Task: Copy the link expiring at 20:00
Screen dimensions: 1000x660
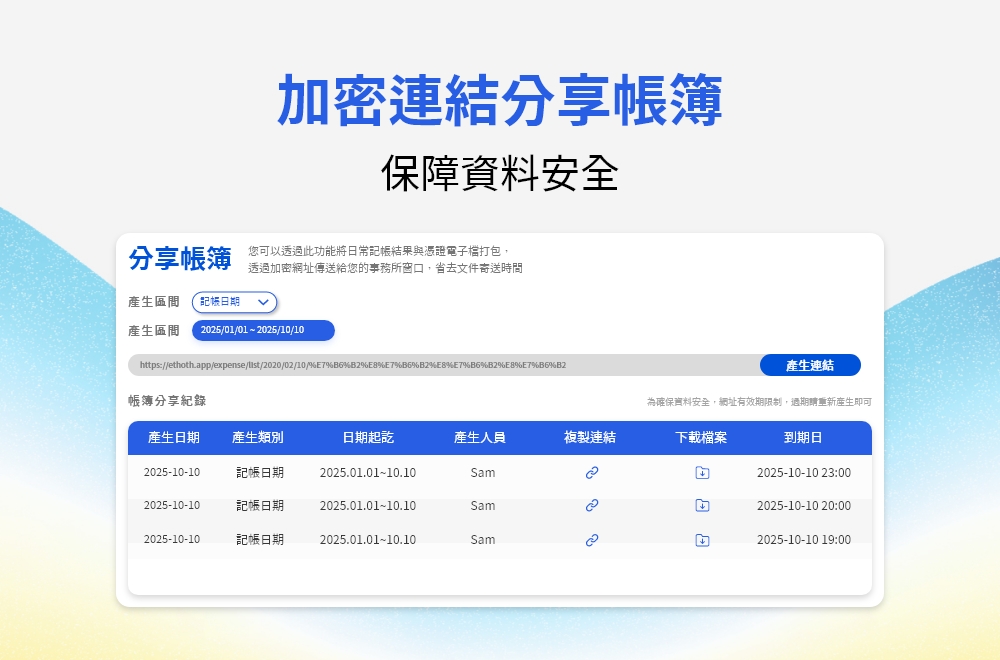Action: click(x=591, y=506)
